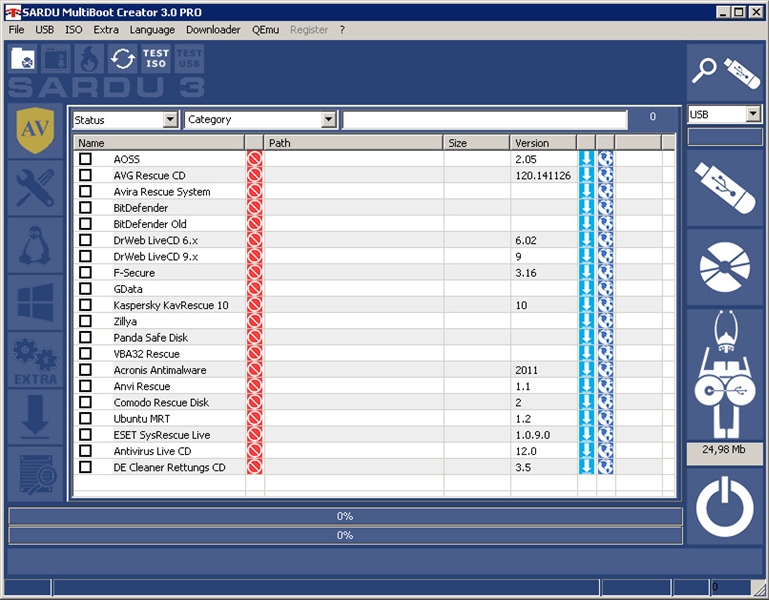
Task: Open the File menu
Action: pos(16,29)
